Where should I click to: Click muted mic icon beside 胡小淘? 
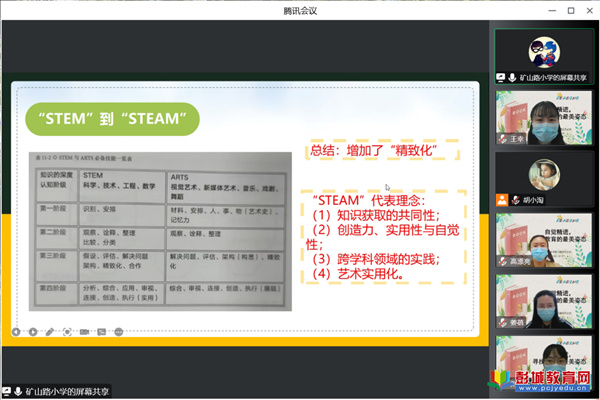pos(515,200)
